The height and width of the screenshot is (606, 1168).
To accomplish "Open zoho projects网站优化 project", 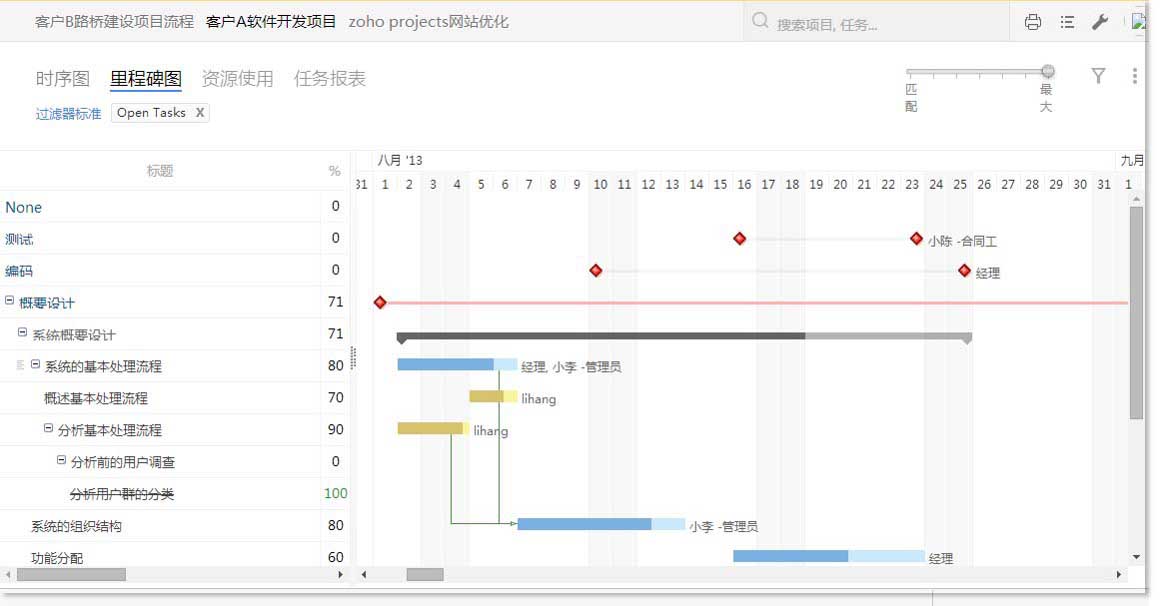I will 428,22.
